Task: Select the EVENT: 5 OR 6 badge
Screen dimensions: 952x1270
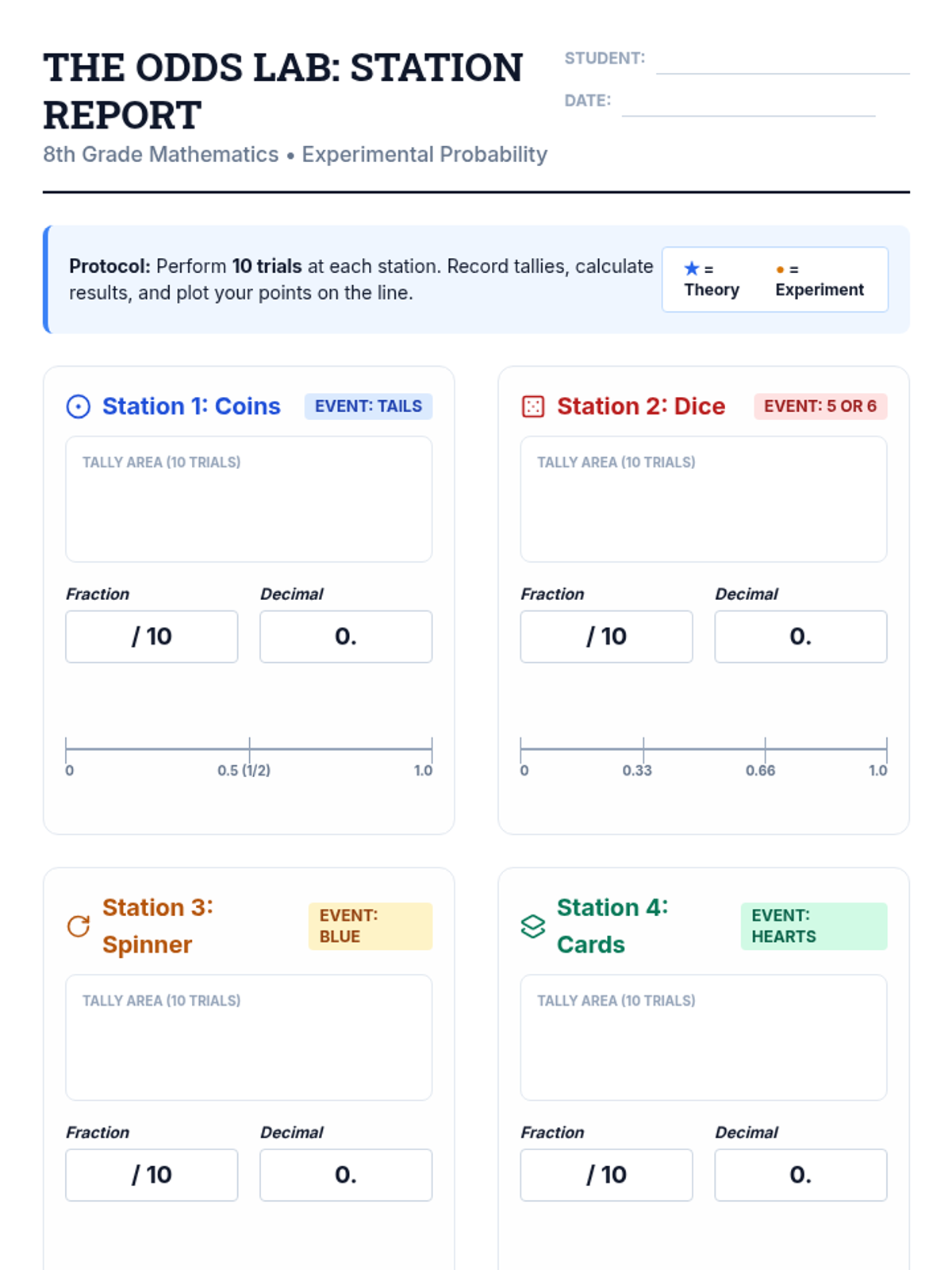Action: click(x=820, y=406)
